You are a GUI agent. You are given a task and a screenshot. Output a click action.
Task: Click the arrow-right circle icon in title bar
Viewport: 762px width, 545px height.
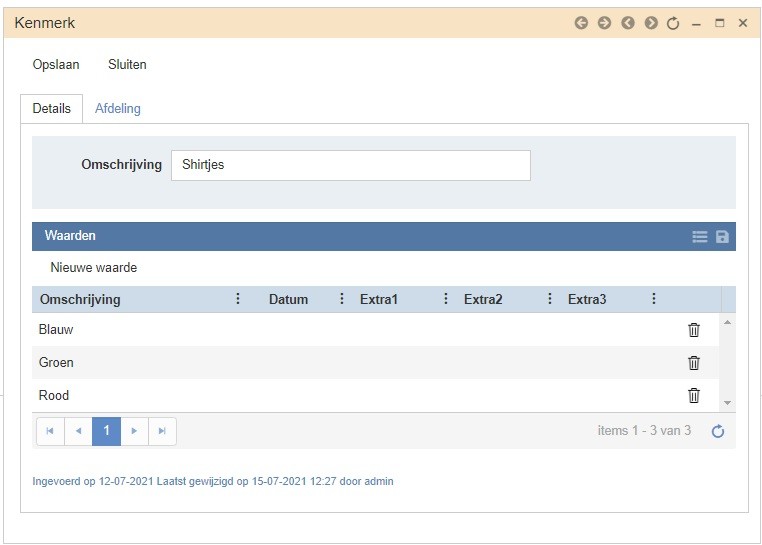coord(604,23)
